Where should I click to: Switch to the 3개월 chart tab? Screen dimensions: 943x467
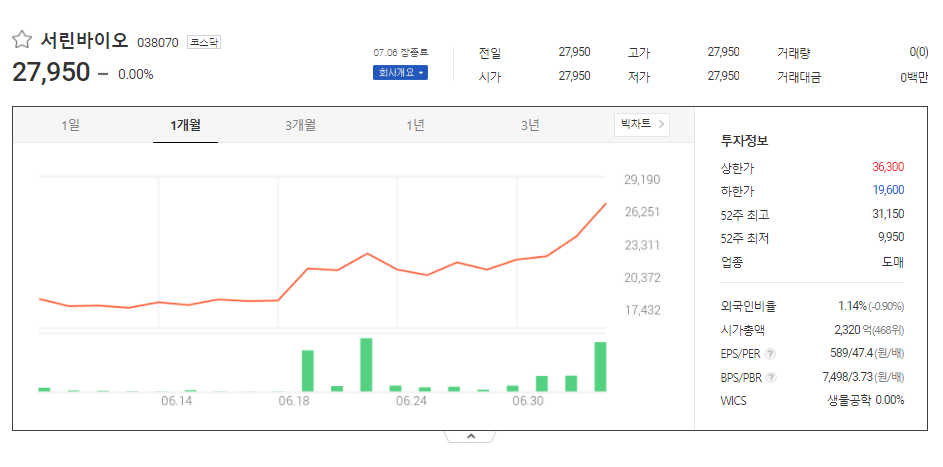point(300,126)
